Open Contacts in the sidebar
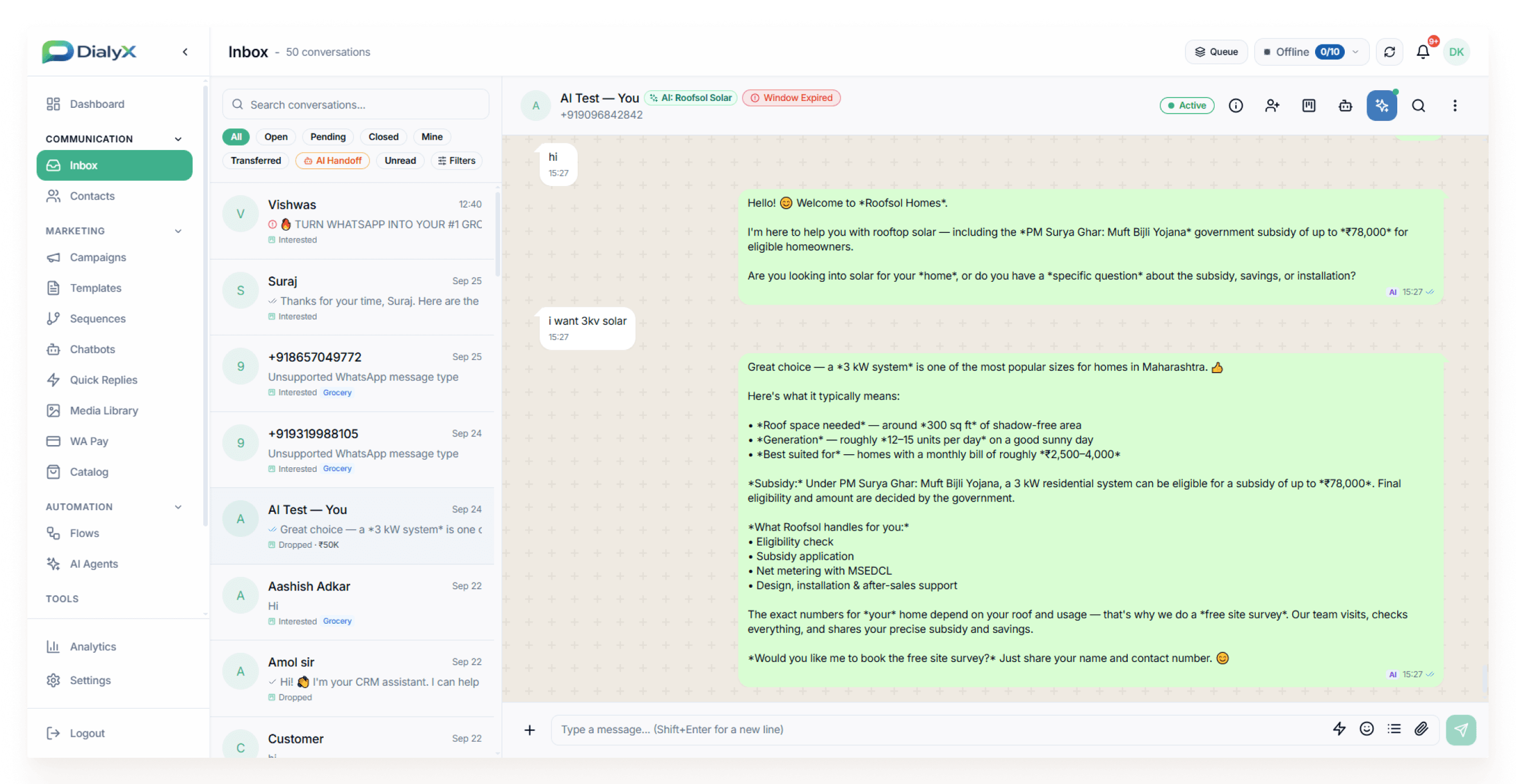The height and width of the screenshot is (784, 1516). (114, 196)
